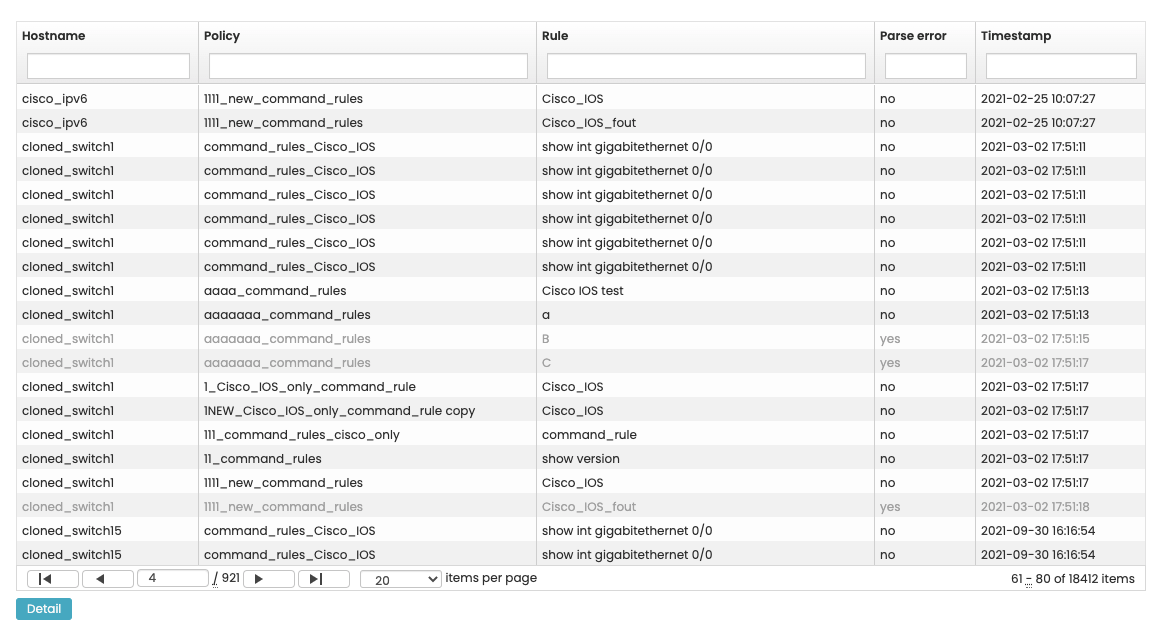Click the Timestamp filter input
Viewport: 1162px width, 642px height.
click(x=1061, y=66)
